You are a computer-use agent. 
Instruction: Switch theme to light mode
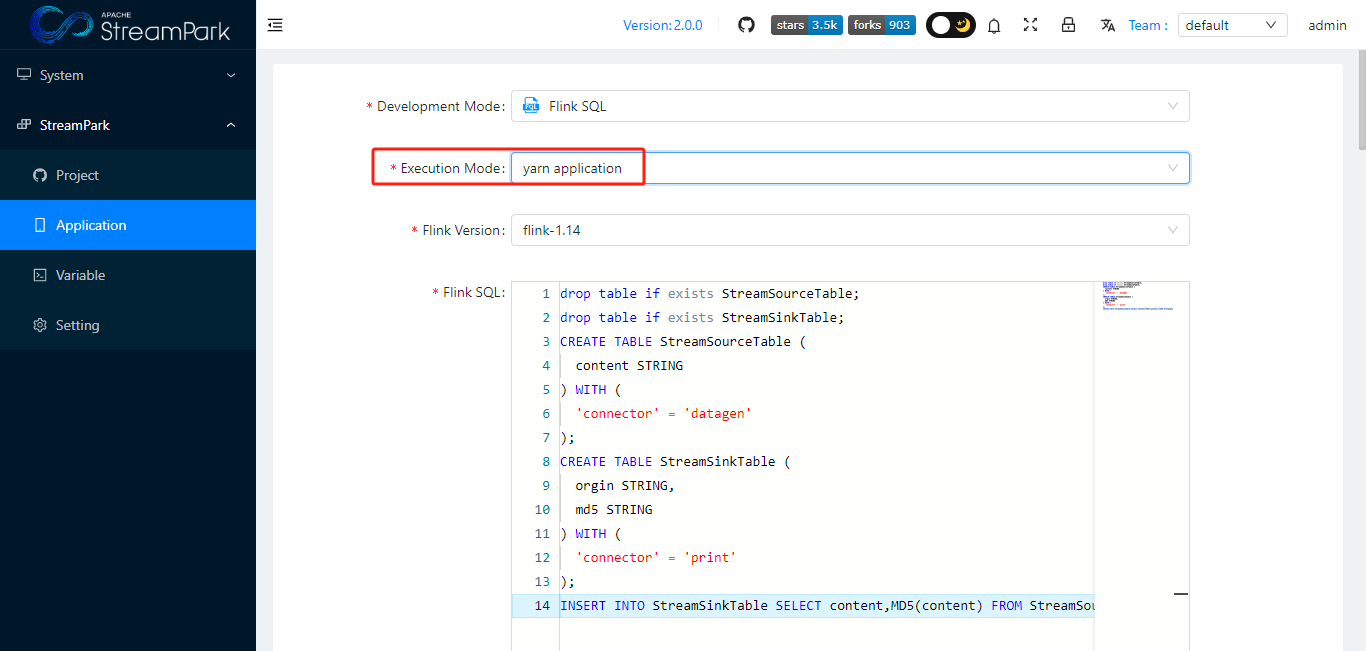(939, 24)
